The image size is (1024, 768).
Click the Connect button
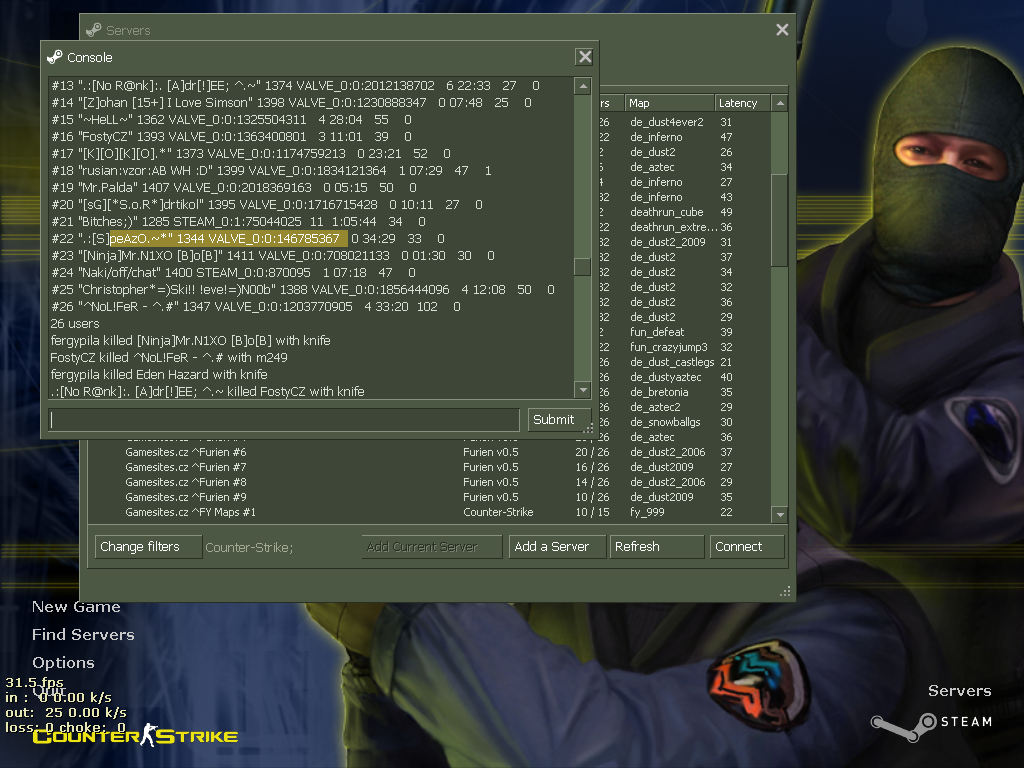tap(746, 547)
